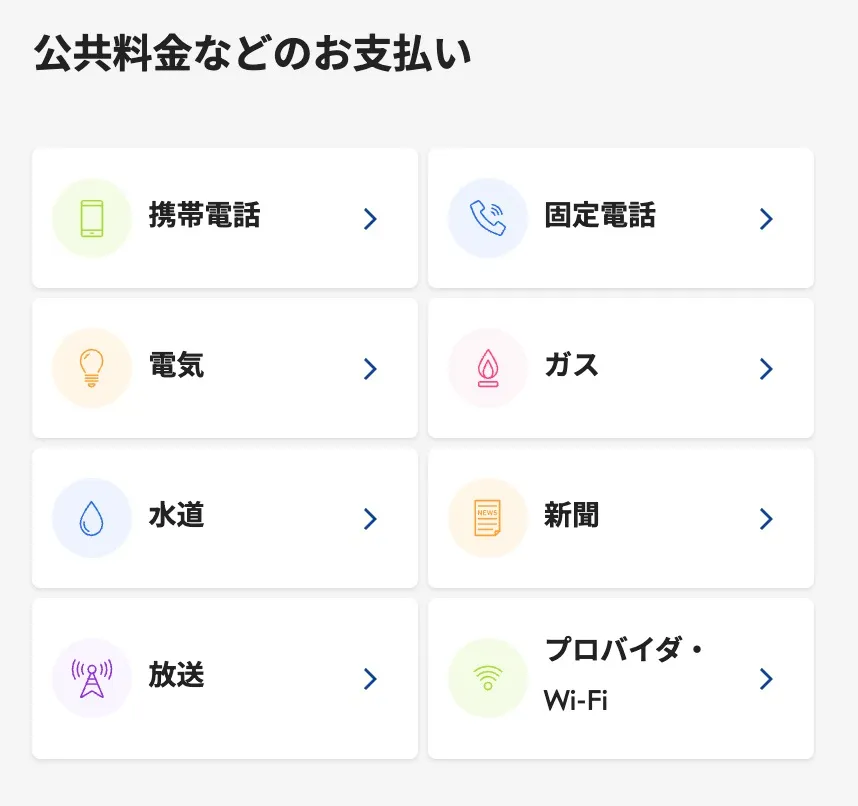Choose the 水道 text label
The width and height of the screenshot is (858, 806).
click(177, 515)
